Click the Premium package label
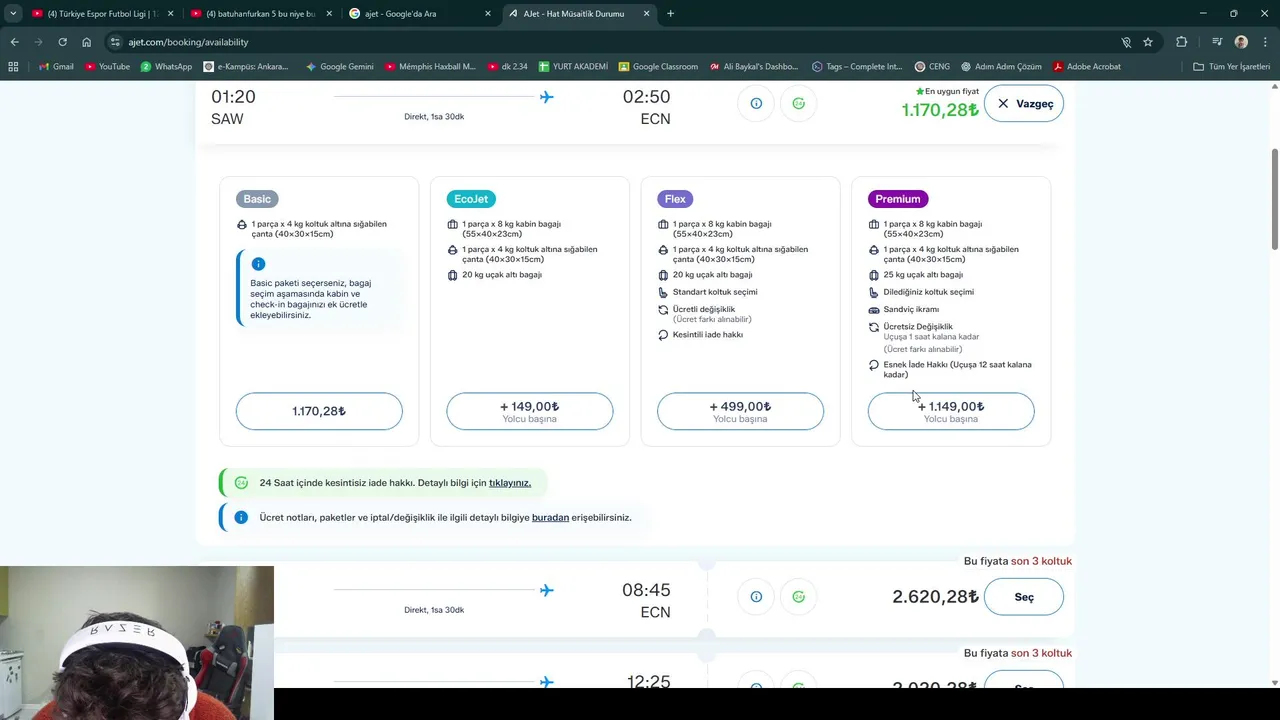1280x720 pixels. pyautogui.click(x=898, y=199)
